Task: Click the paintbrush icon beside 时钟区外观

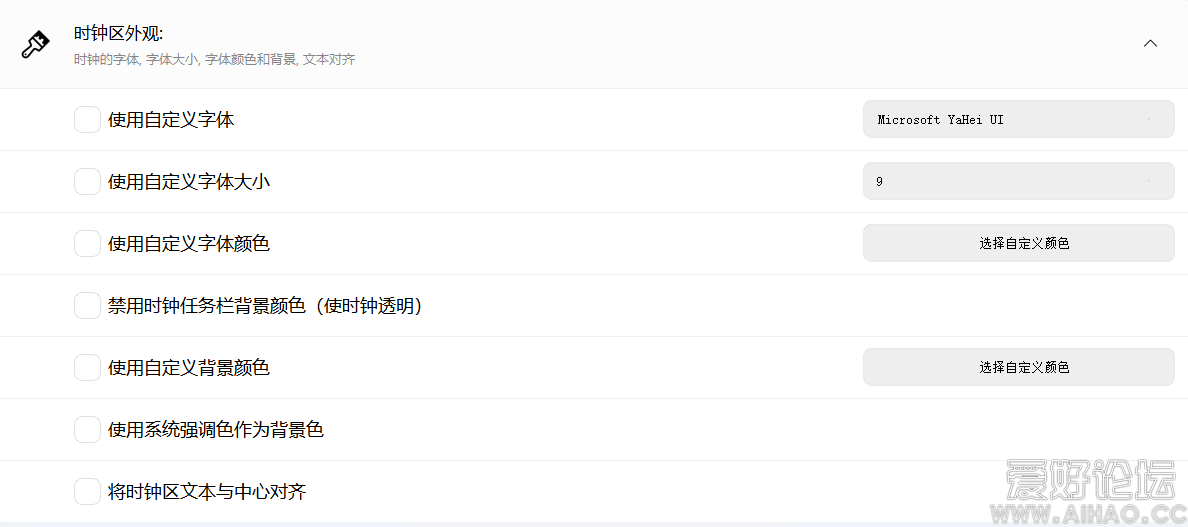Action: 36,44
